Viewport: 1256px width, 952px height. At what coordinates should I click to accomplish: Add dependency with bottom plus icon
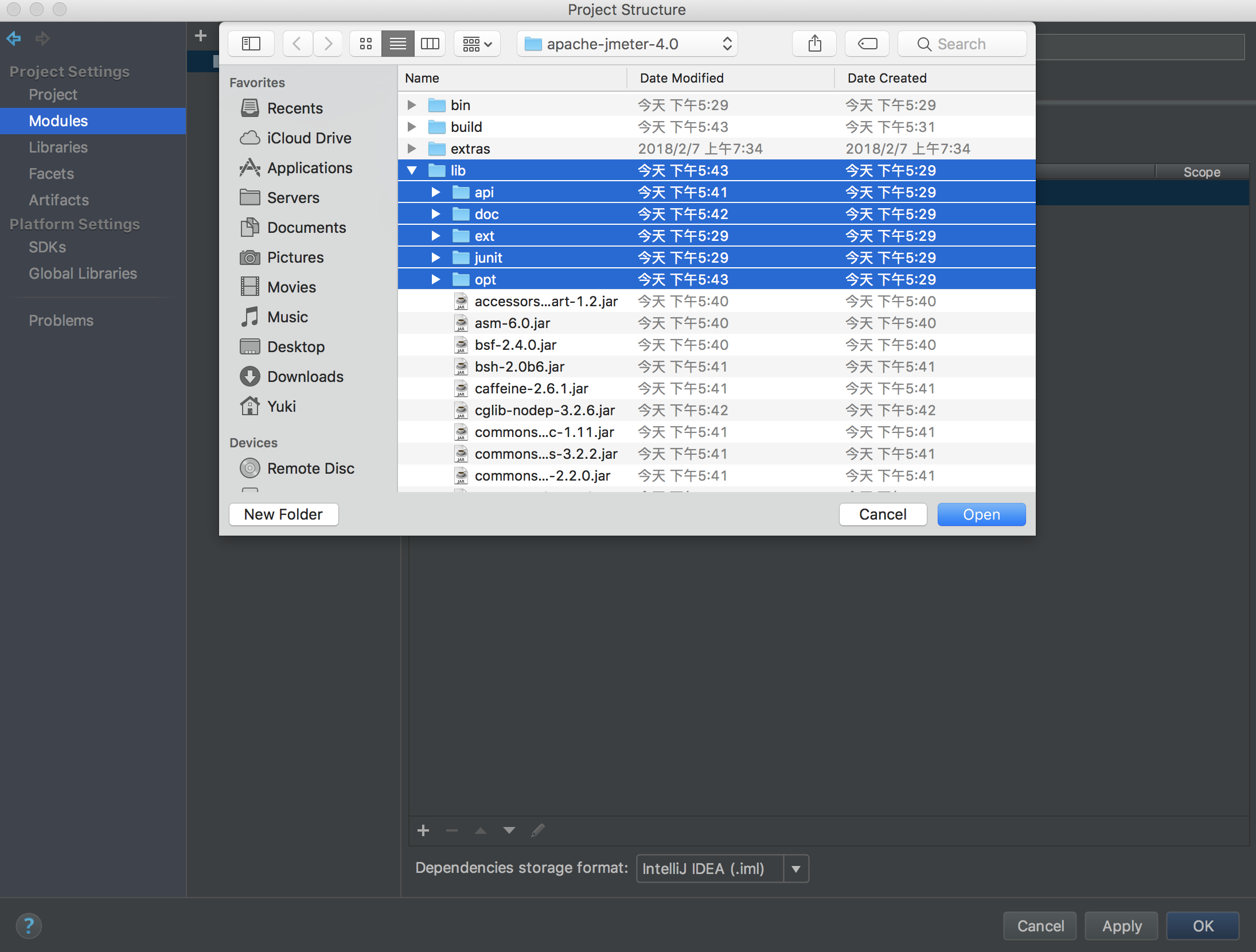click(423, 830)
